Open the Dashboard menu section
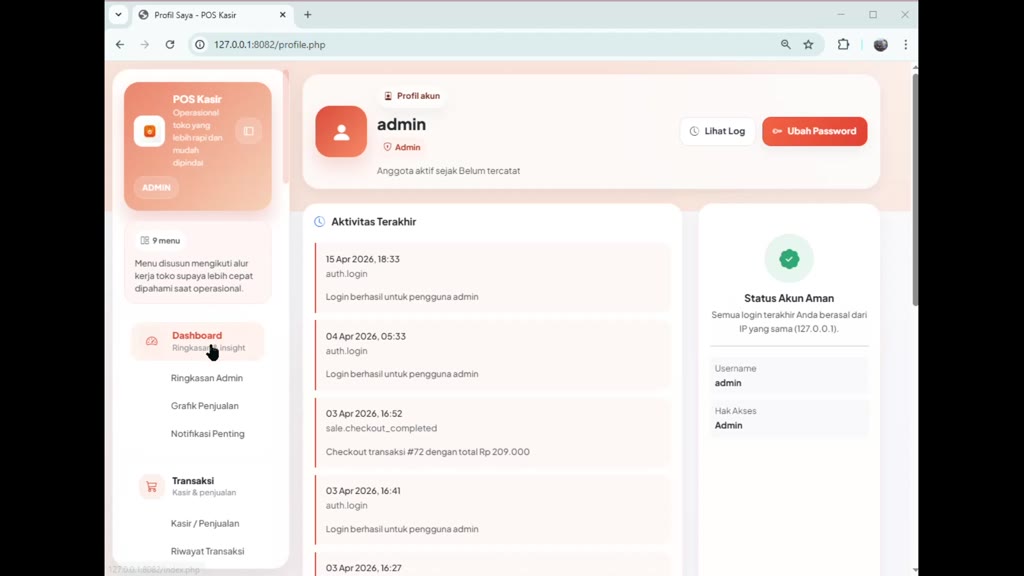 pyautogui.click(x=198, y=341)
